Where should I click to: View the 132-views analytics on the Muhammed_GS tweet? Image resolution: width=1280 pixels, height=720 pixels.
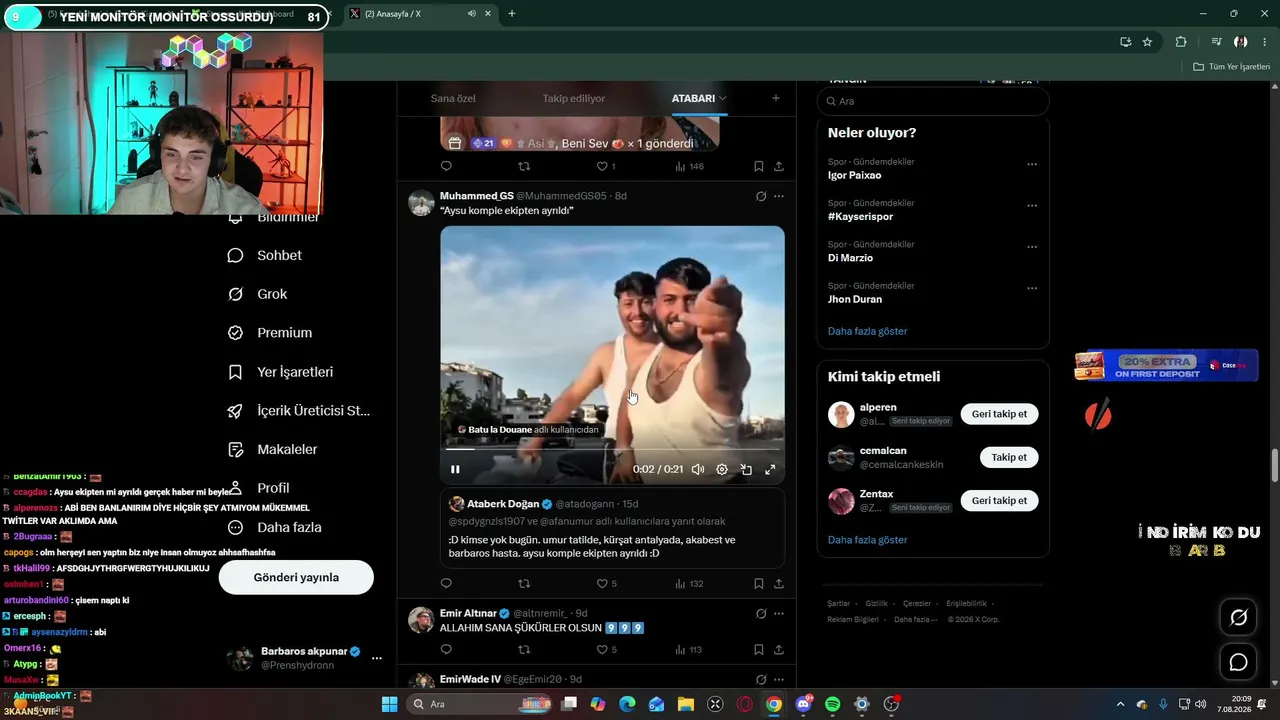point(689,584)
